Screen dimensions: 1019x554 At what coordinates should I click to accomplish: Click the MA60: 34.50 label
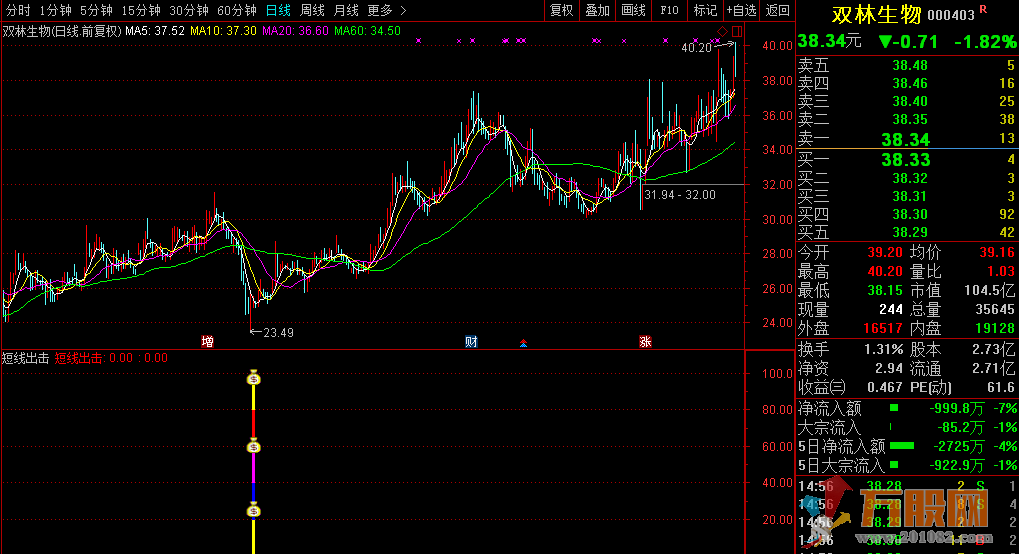click(367, 31)
